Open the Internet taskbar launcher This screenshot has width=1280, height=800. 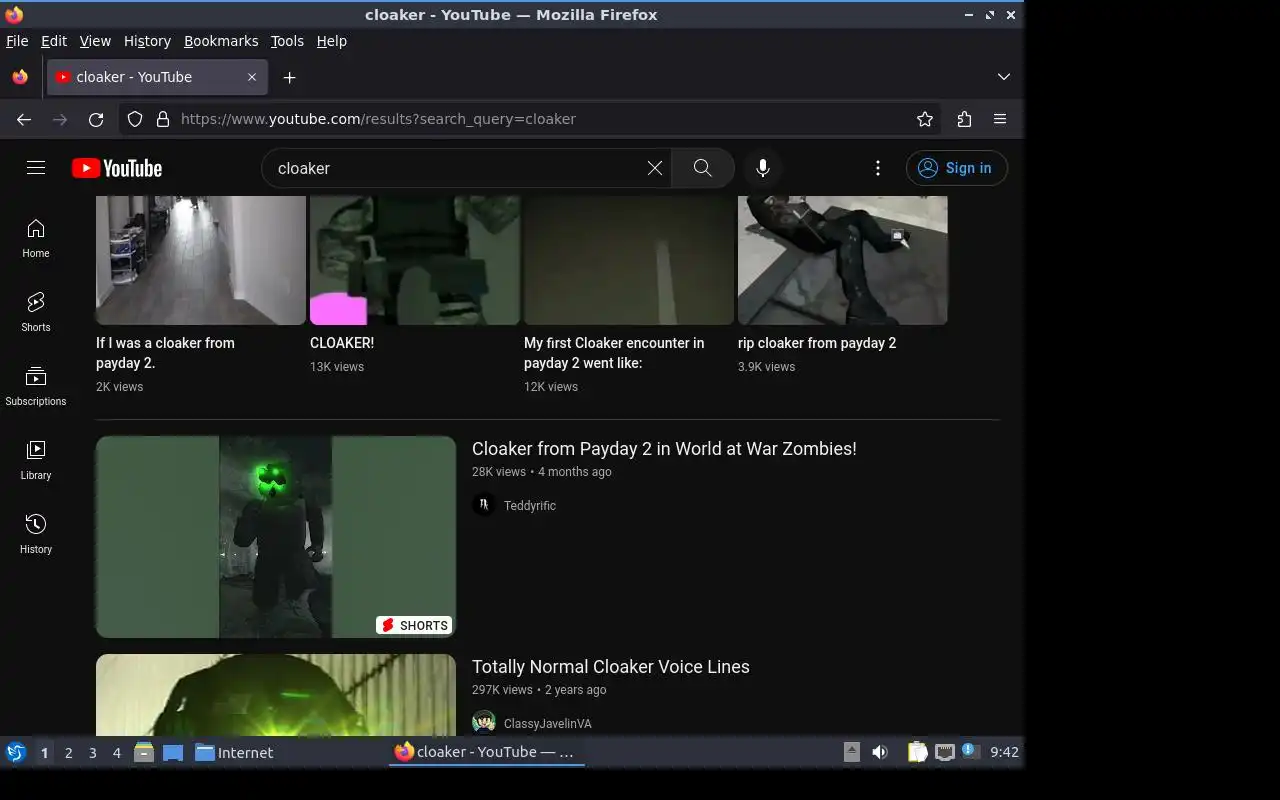[234, 752]
